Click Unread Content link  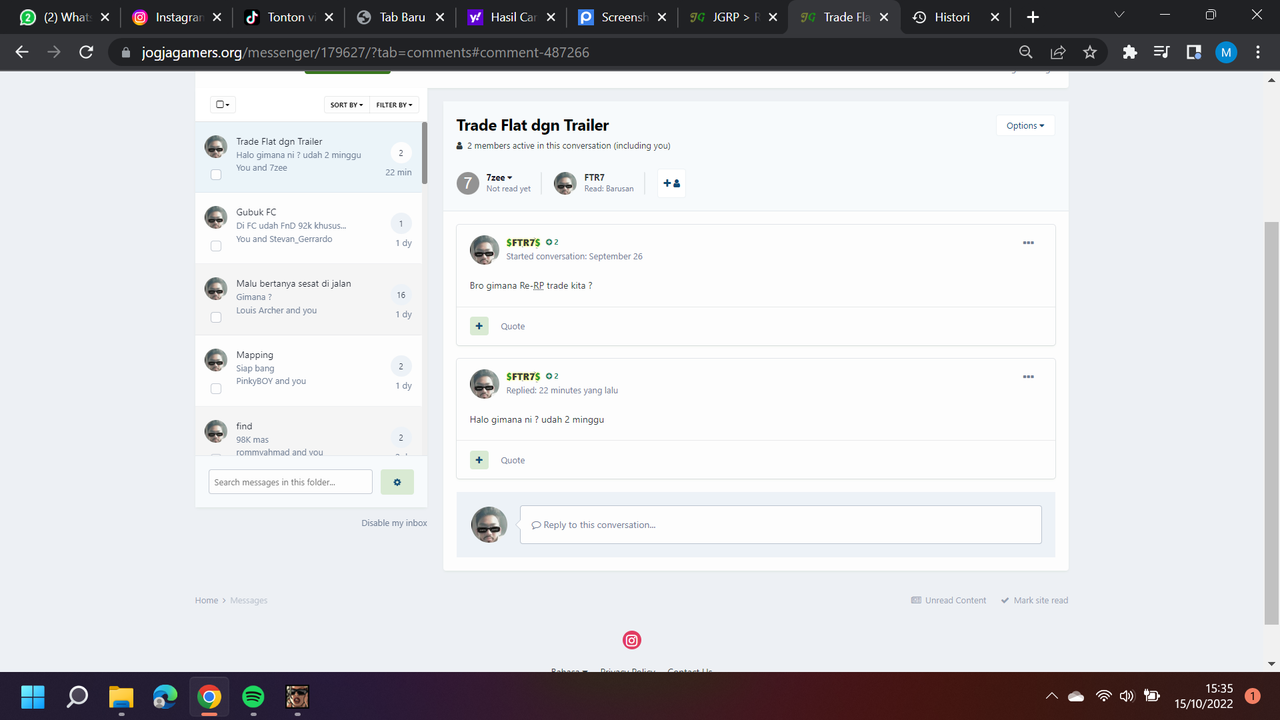[949, 600]
